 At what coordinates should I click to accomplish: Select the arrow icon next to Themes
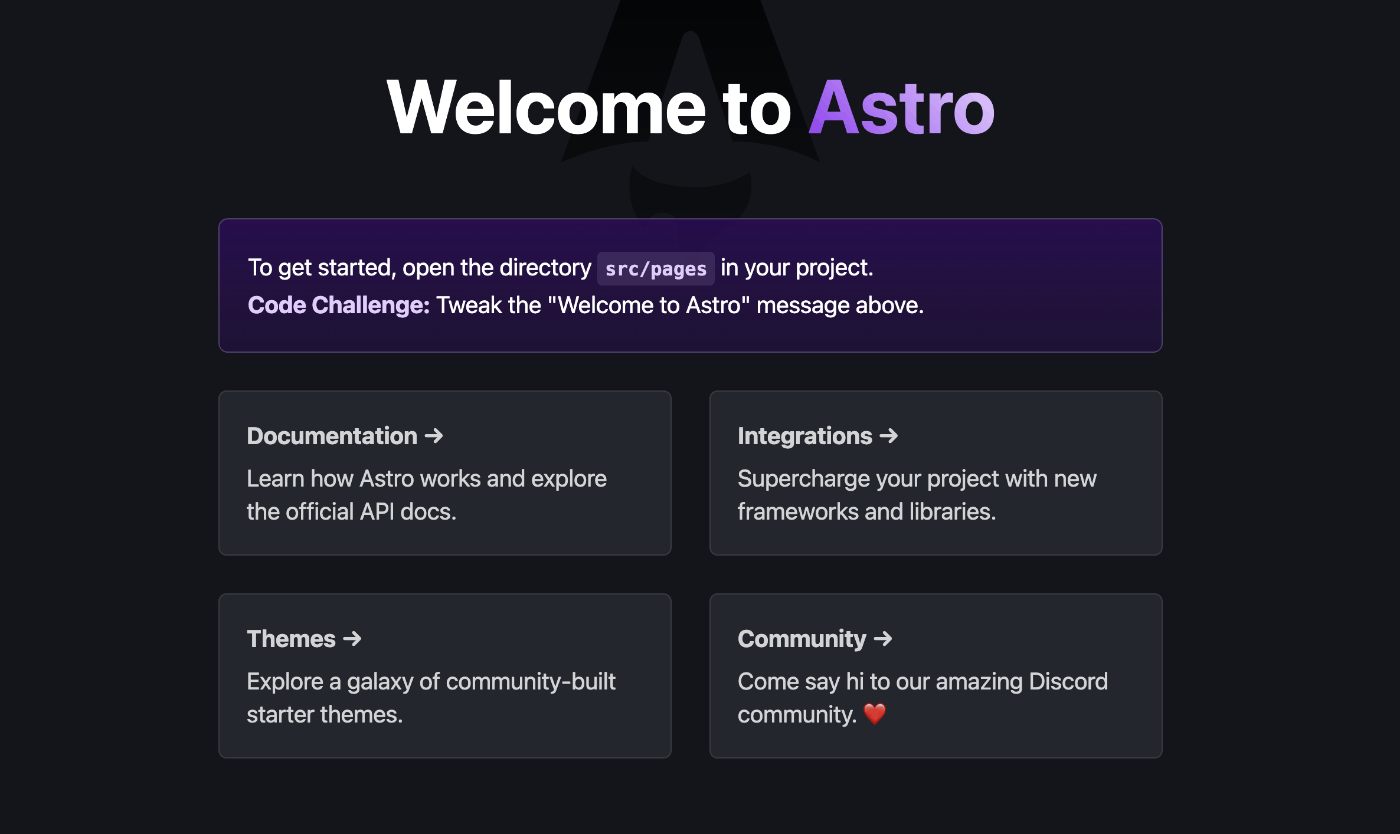[x=353, y=639]
